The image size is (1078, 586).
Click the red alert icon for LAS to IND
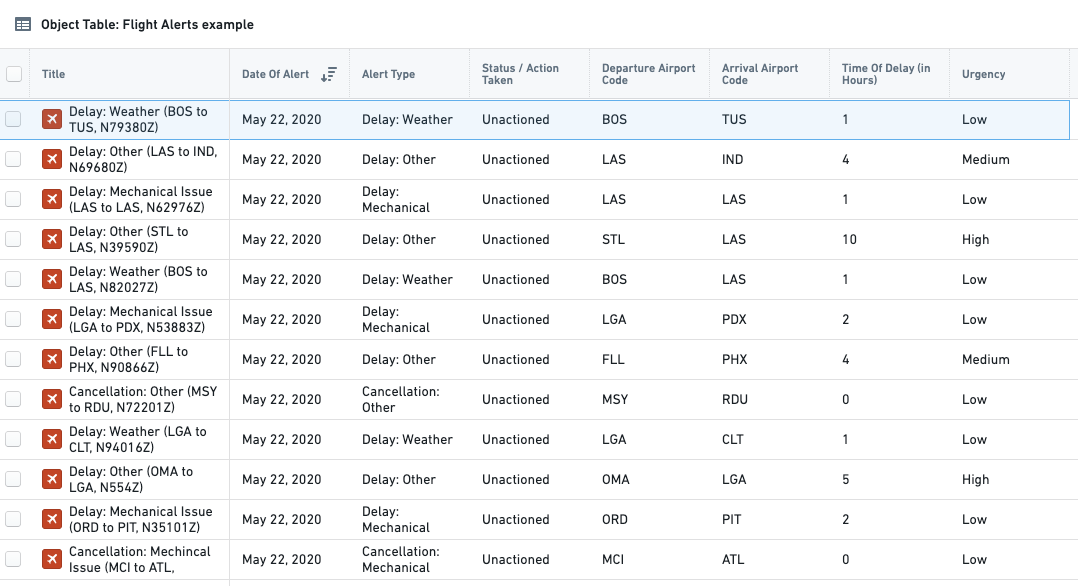pyautogui.click(x=52, y=159)
